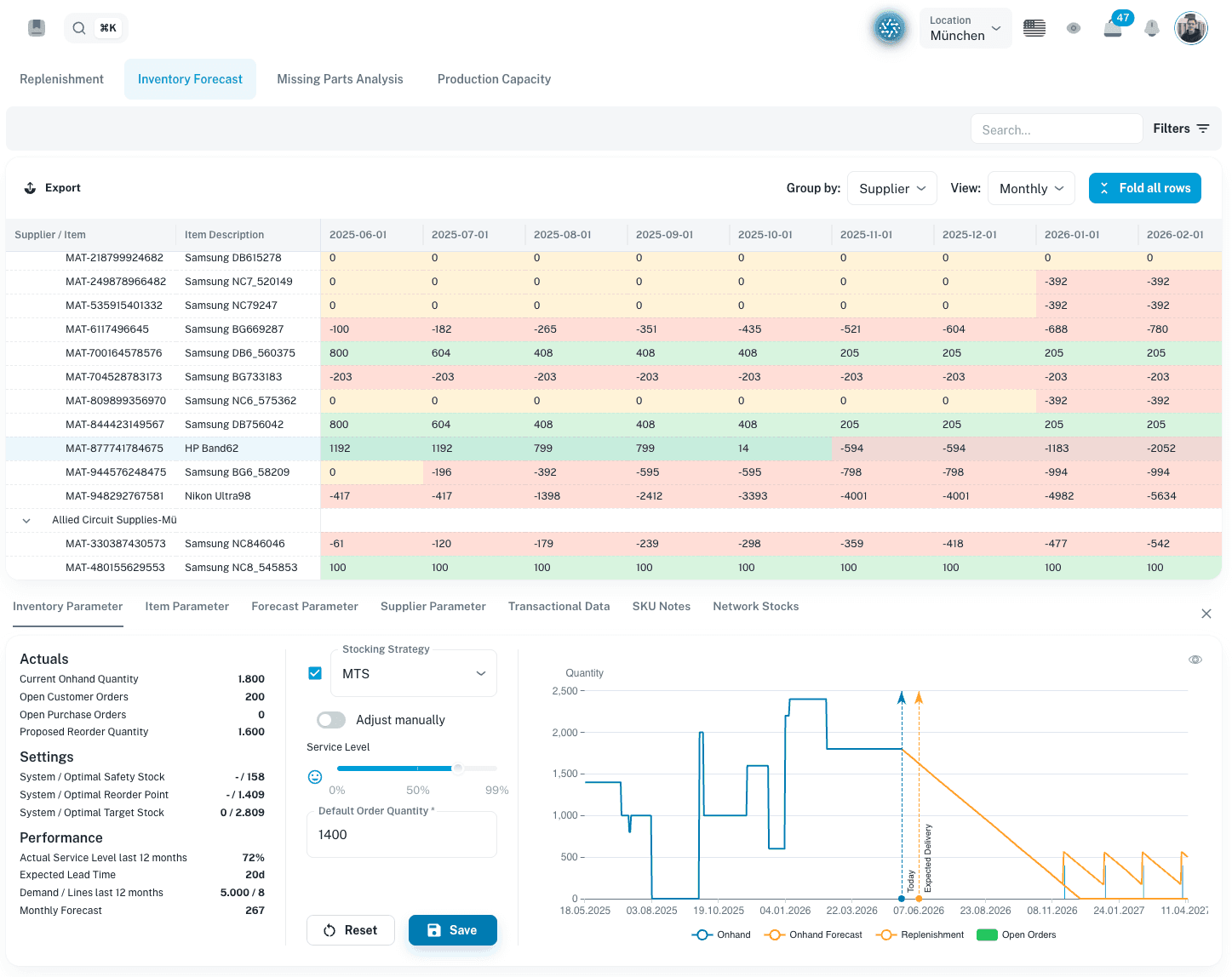The image size is (1232, 977).
Task: Toggle the chart eye visibility icon
Action: coord(1195,660)
